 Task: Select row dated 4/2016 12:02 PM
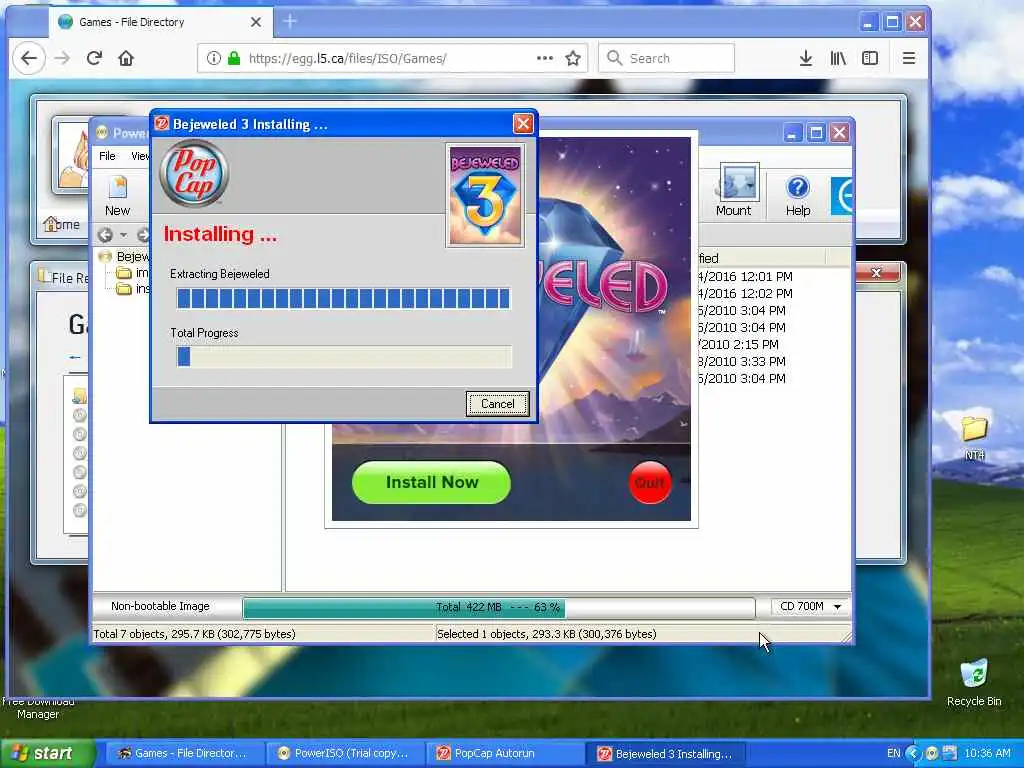[744, 294]
